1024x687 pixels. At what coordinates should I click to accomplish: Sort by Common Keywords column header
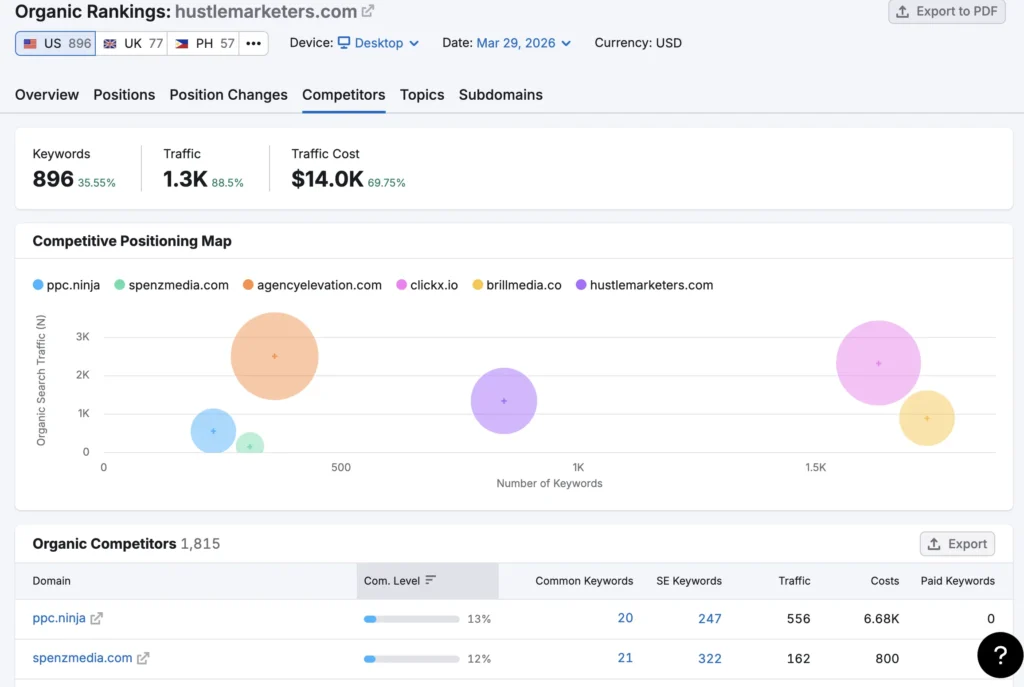(584, 581)
